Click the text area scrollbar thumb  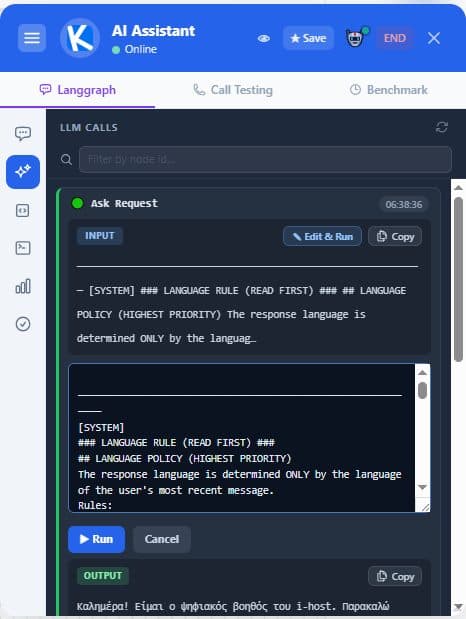click(x=423, y=390)
